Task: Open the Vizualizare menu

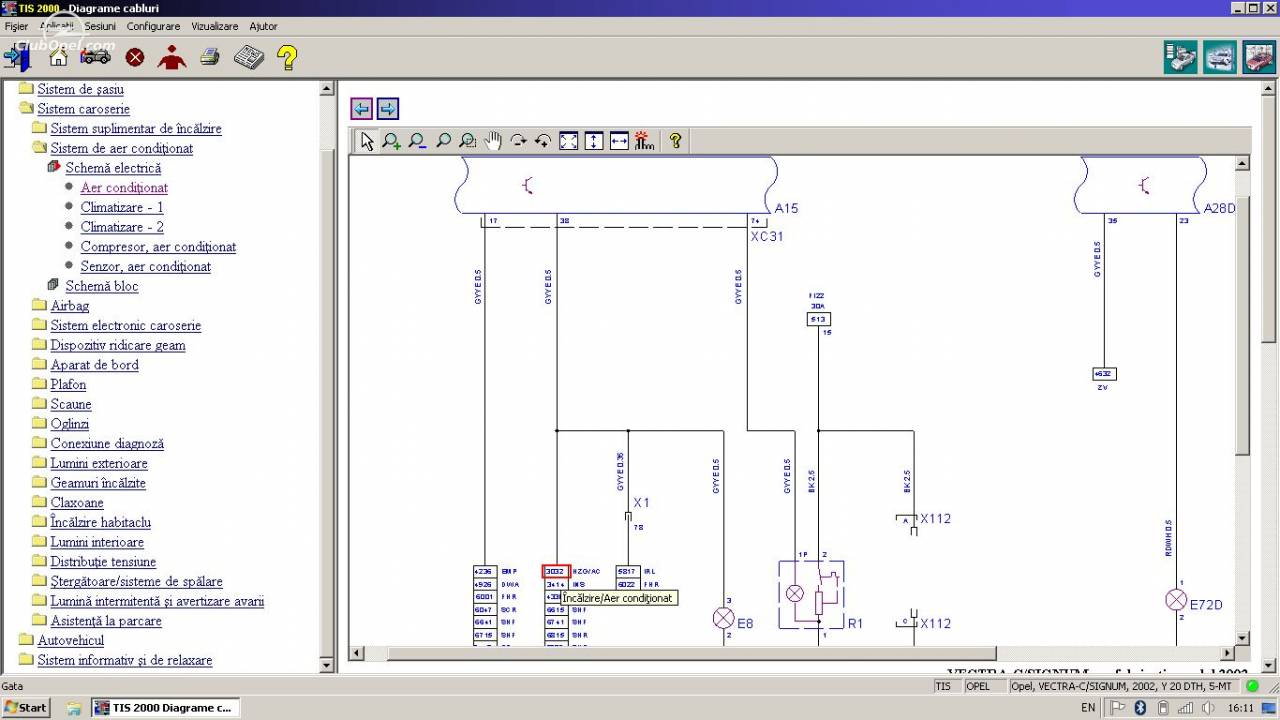Action: (214, 26)
